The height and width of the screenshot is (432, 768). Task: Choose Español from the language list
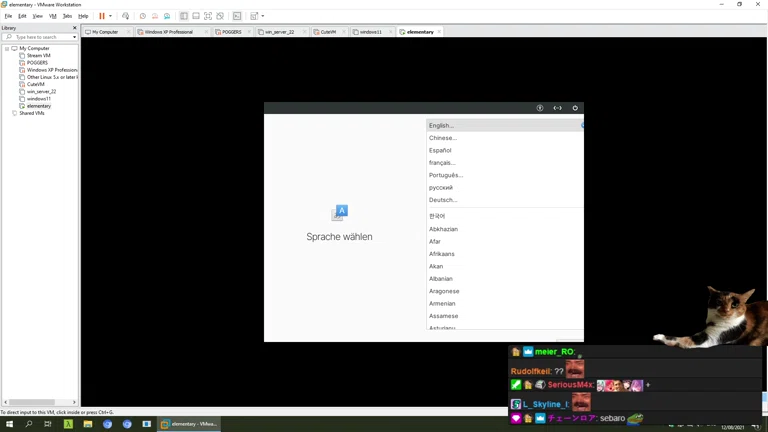click(x=504, y=150)
